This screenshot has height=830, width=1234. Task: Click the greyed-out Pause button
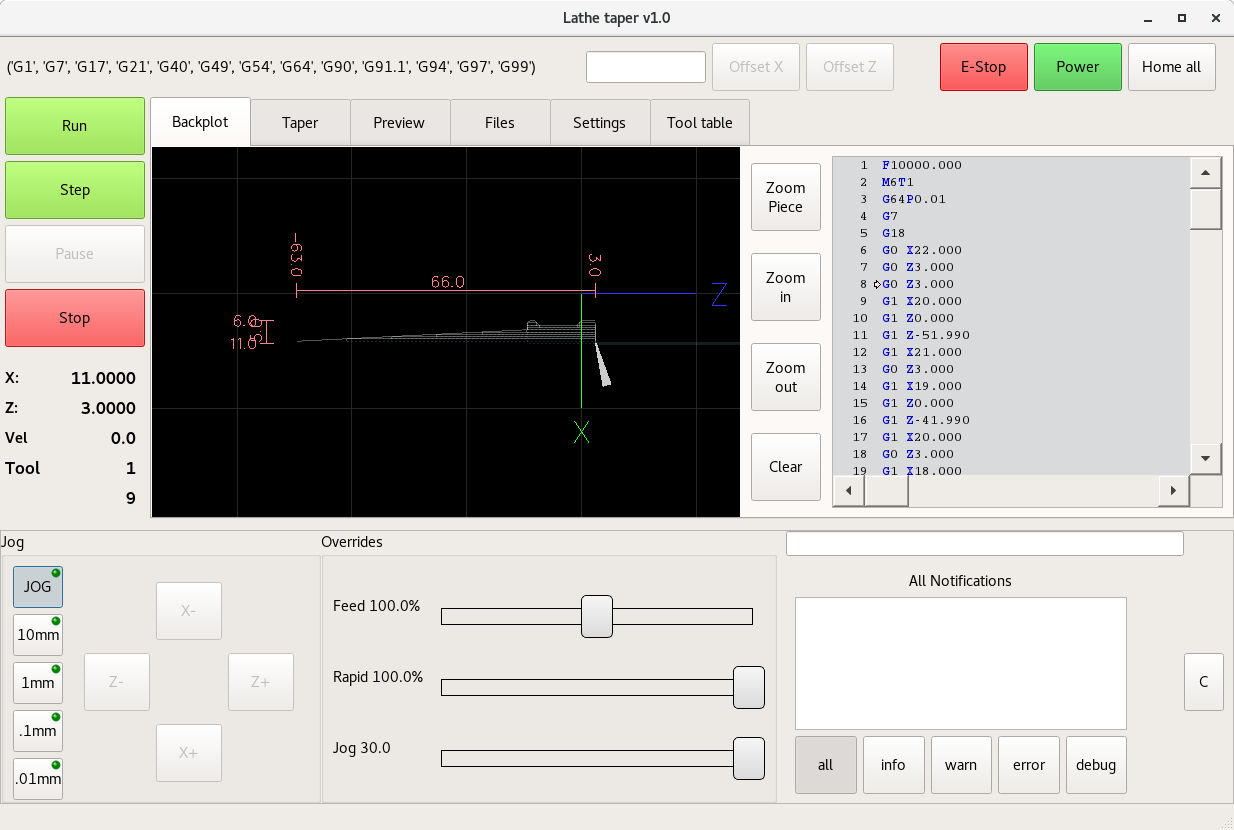point(75,254)
